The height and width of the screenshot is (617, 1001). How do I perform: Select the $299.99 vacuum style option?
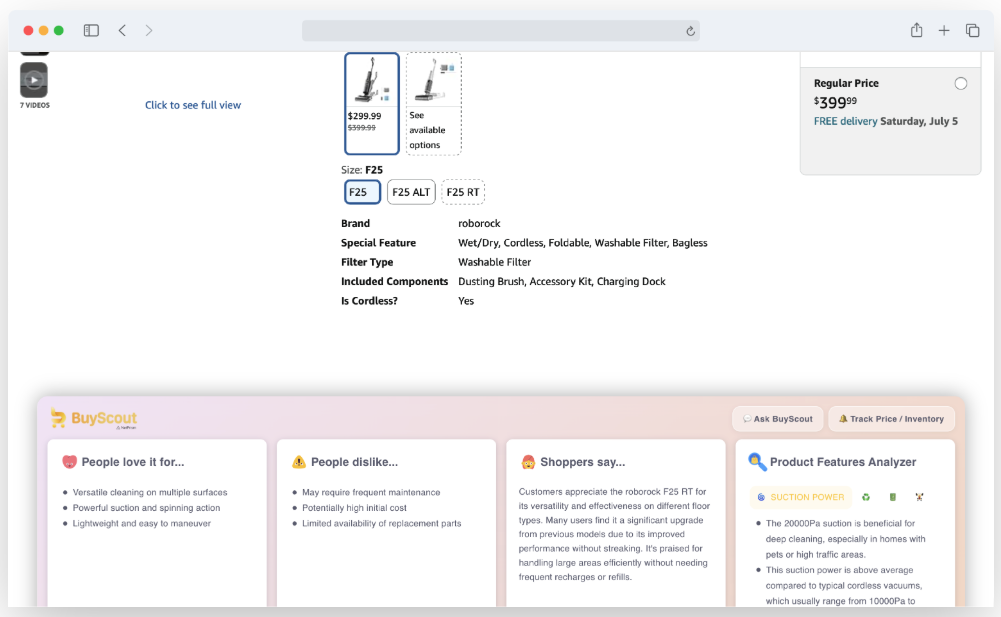[x=372, y=103]
